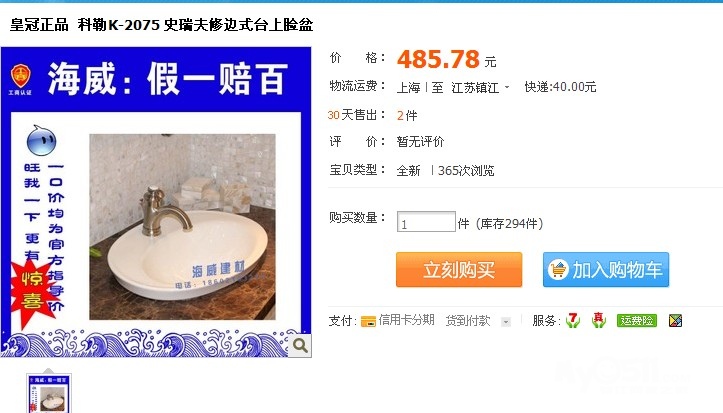This screenshot has height=413, width=723.
Task: Click the purchase quantity input field
Action: pos(426,222)
